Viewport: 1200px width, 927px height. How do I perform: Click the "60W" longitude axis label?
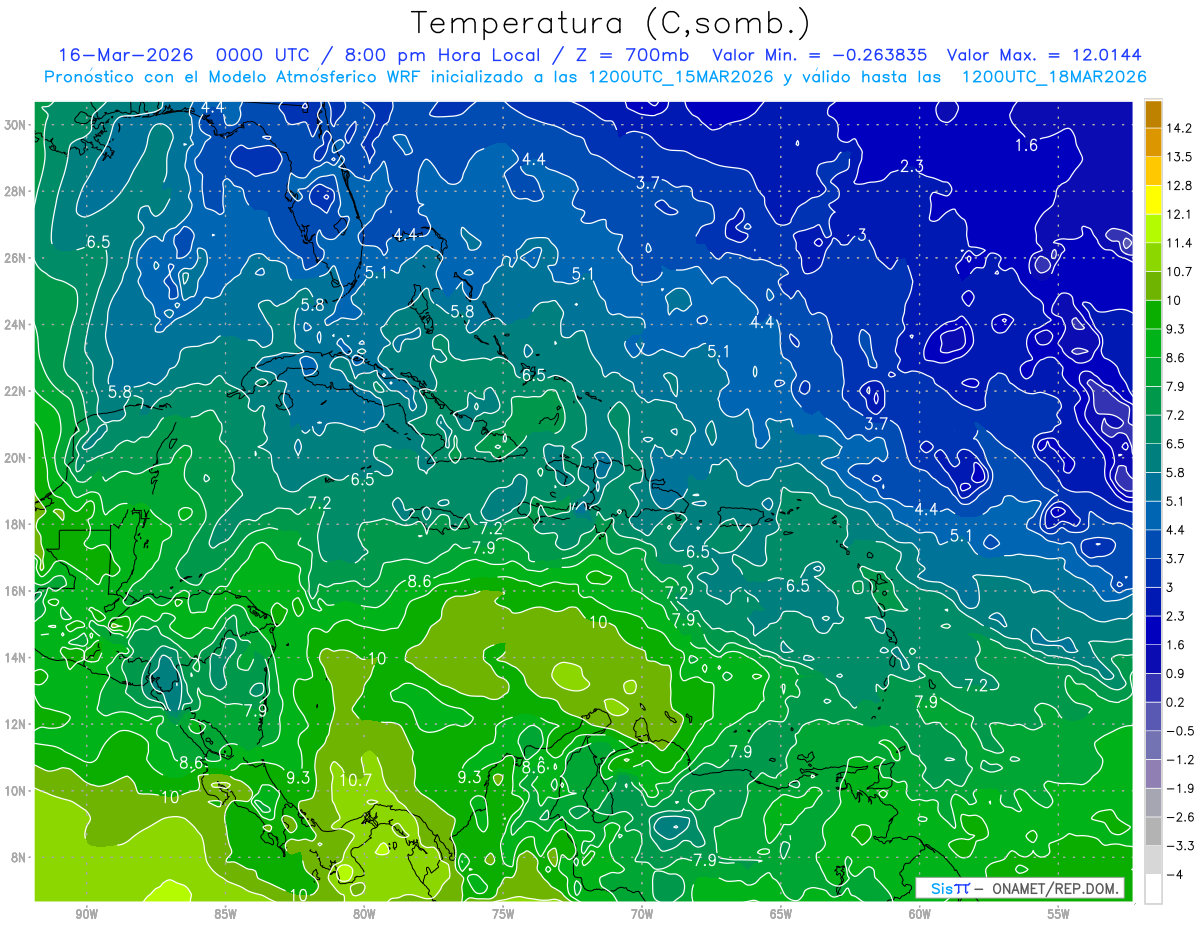click(x=920, y=914)
